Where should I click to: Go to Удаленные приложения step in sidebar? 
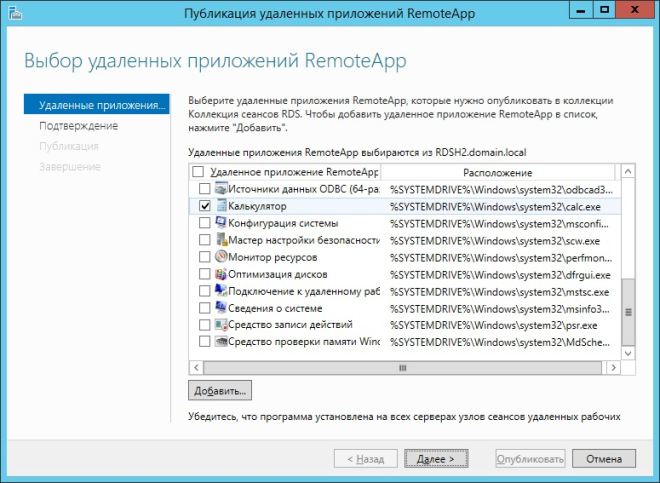coord(98,105)
